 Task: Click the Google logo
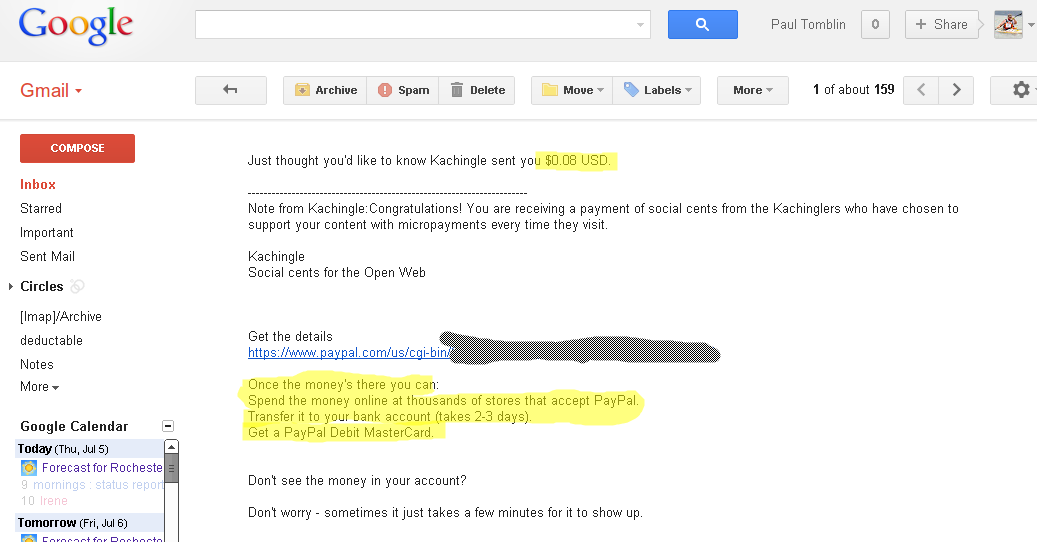(76, 26)
